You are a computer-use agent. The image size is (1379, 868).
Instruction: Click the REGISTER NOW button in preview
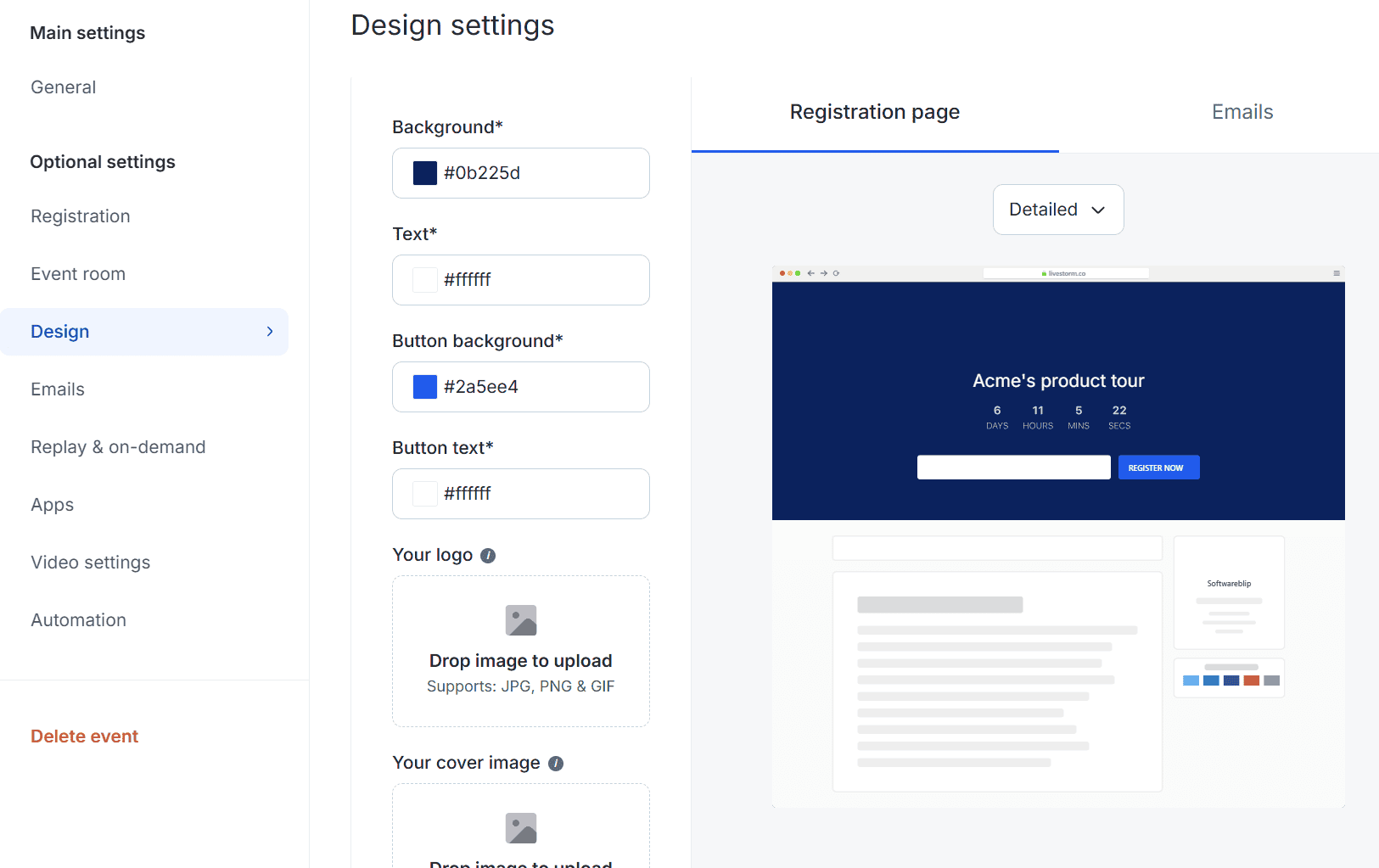[x=1158, y=468]
